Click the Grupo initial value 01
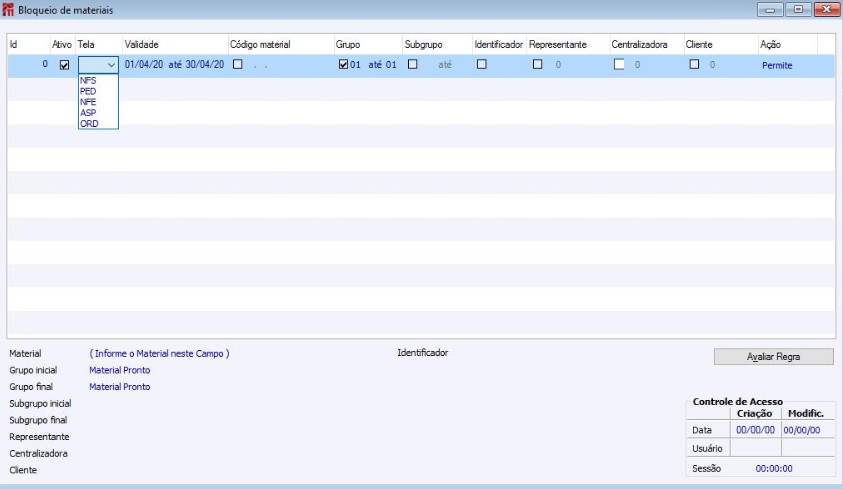 (x=355, y=65)
